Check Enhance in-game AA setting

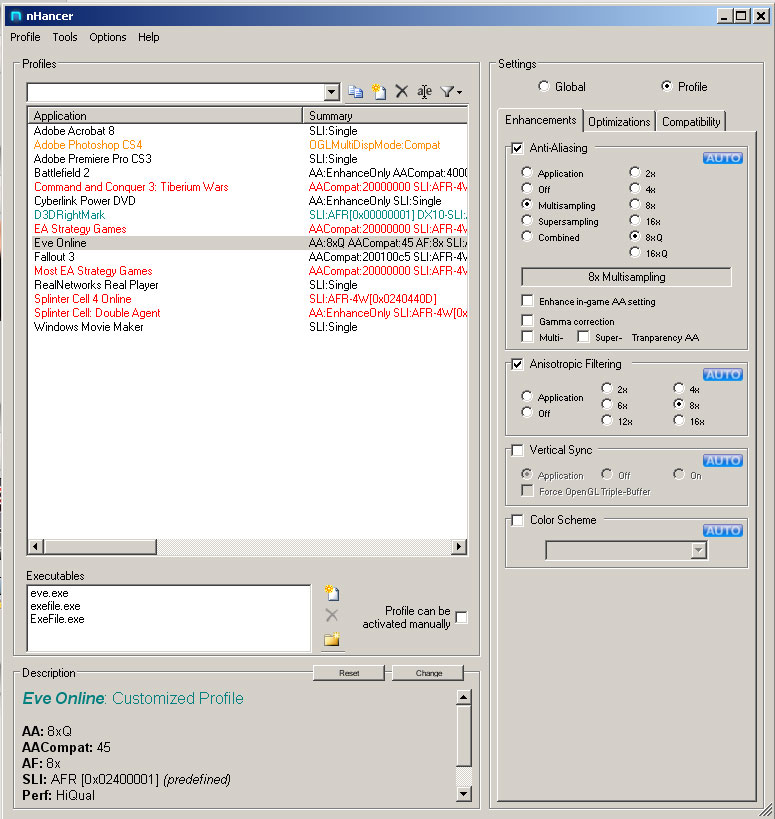[x=527, y=301]
